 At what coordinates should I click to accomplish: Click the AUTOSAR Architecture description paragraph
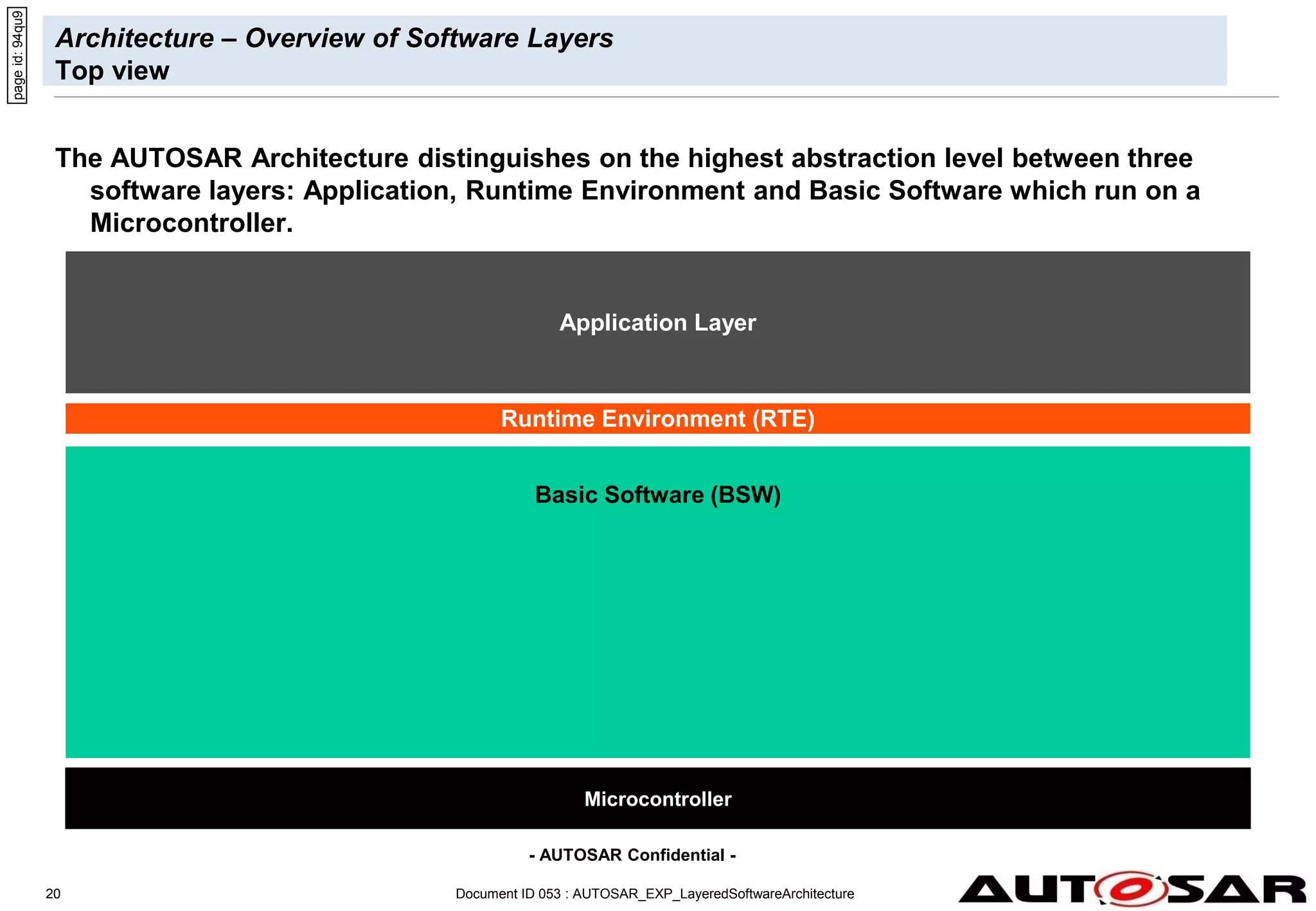tap(628, 191)
